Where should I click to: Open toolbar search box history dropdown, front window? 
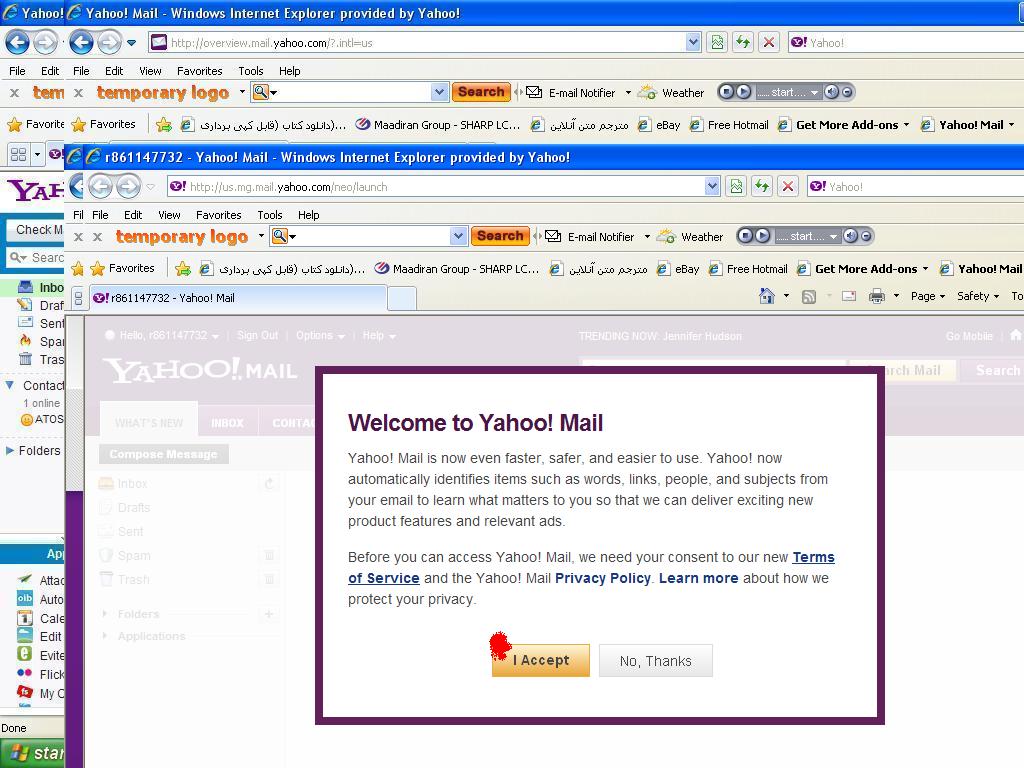458,236
